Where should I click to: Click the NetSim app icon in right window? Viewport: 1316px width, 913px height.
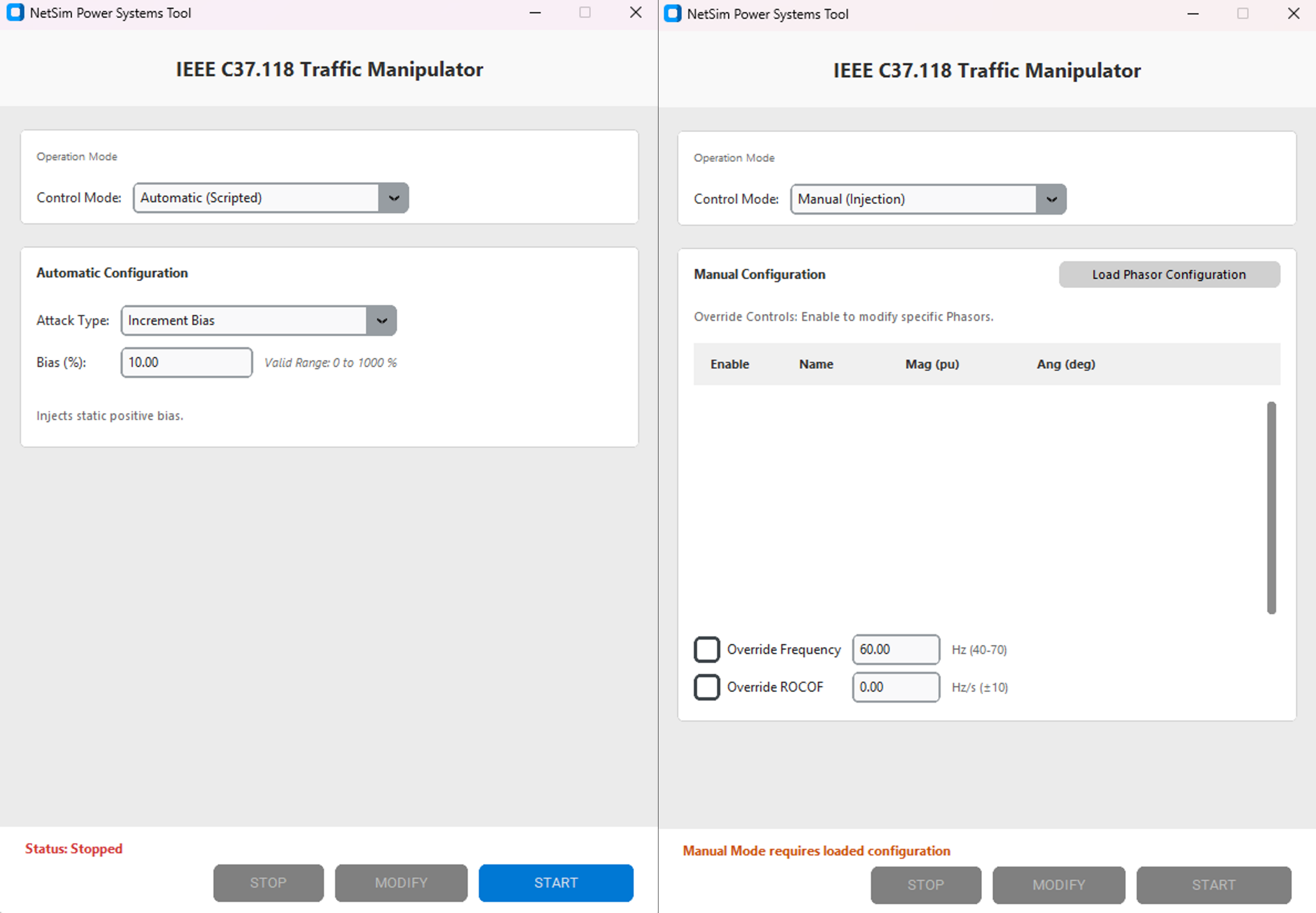point(673,14)
